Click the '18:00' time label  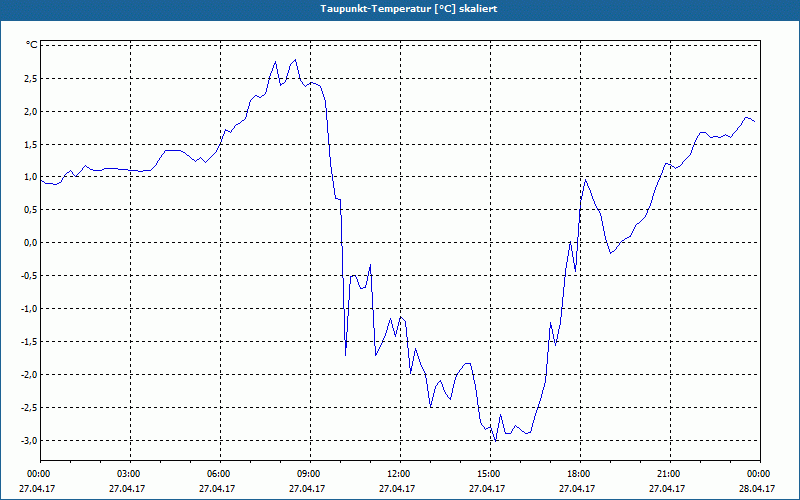581,474
